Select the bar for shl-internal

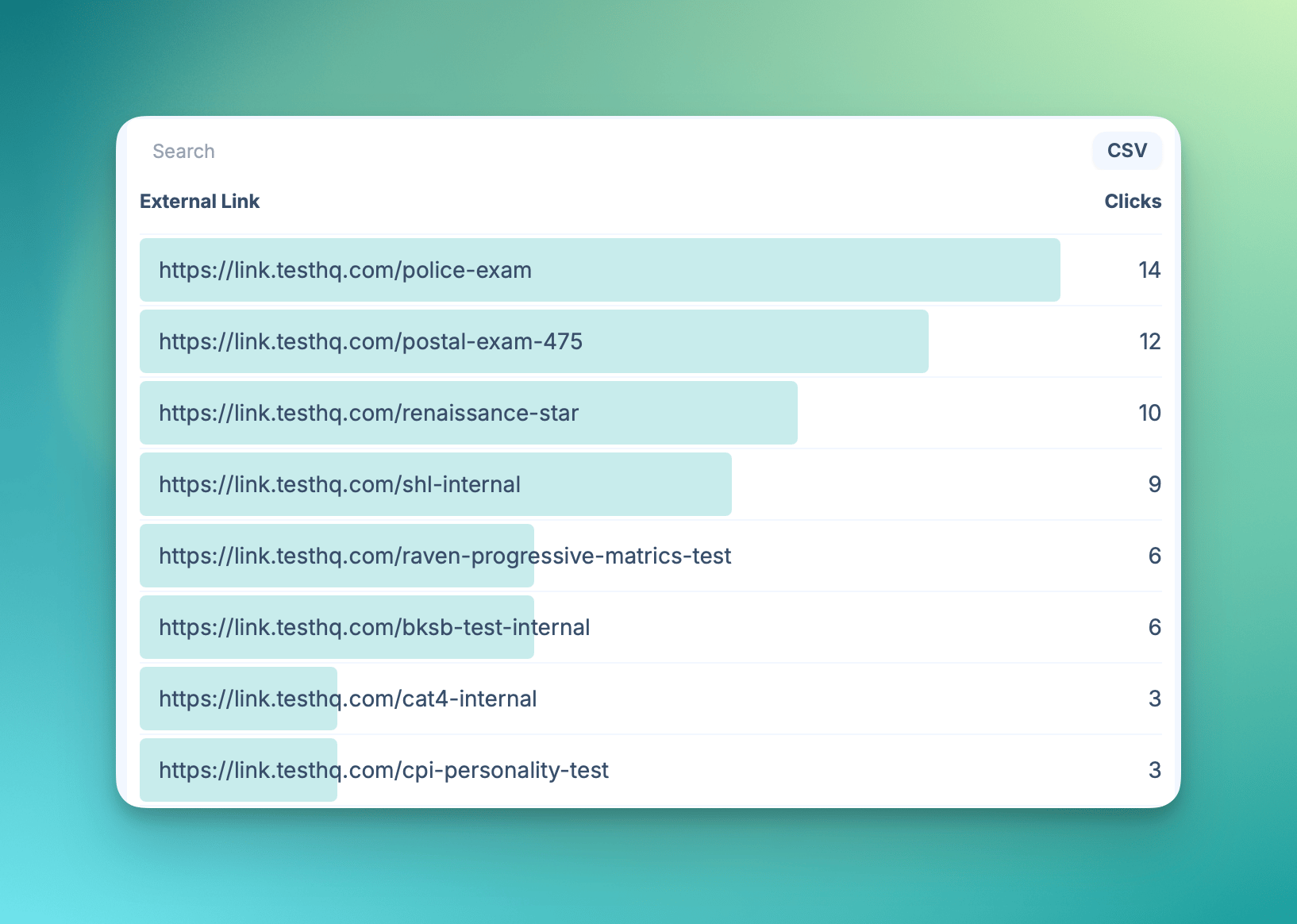(x=435, y=484)
